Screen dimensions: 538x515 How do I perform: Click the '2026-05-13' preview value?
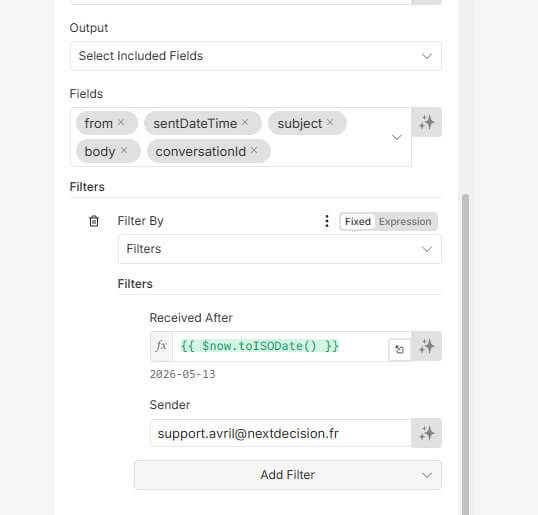point(183,374)
